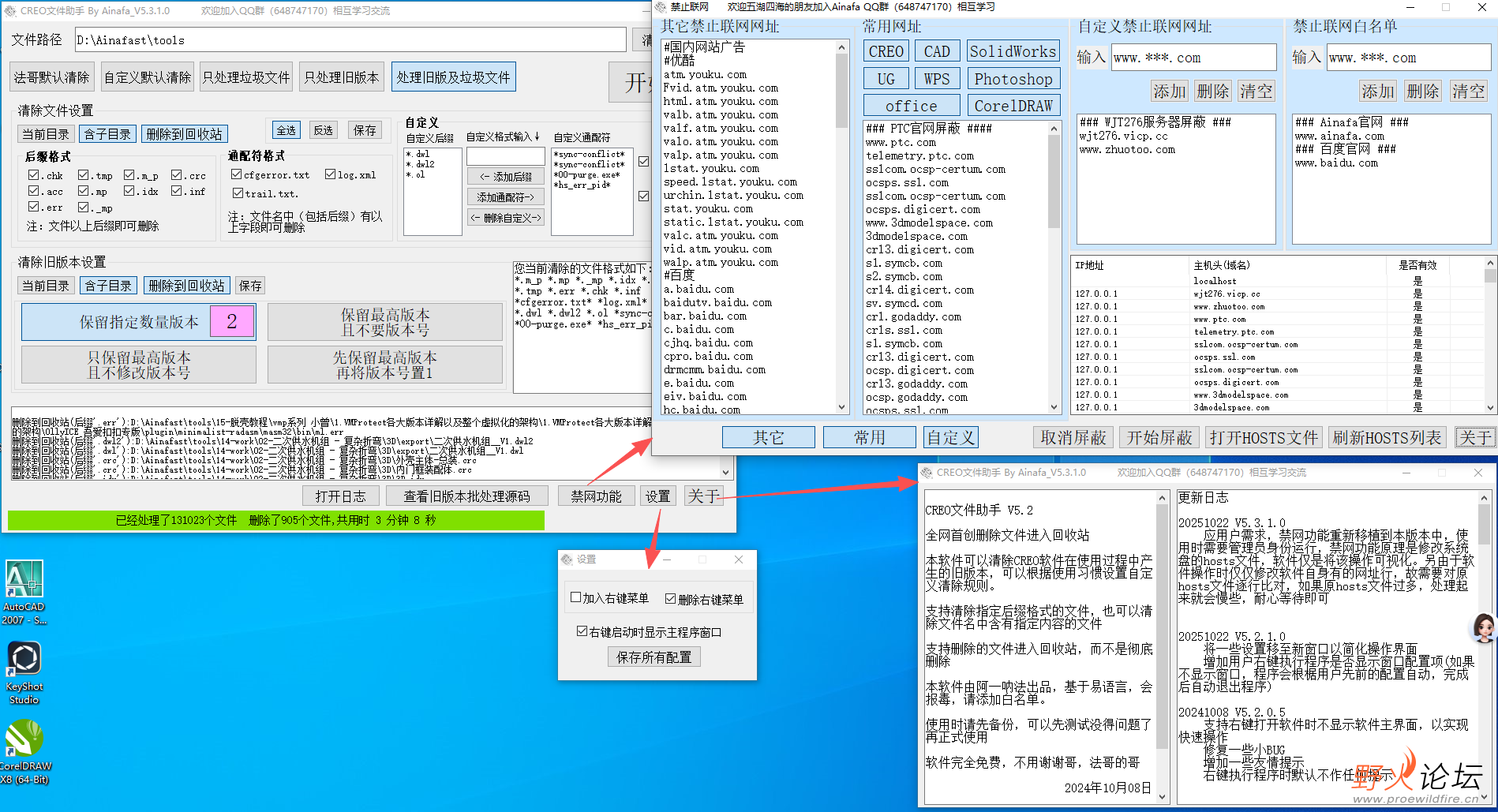
Task: Switch to the 自定义 site list tab
Action: coord(951,437)
